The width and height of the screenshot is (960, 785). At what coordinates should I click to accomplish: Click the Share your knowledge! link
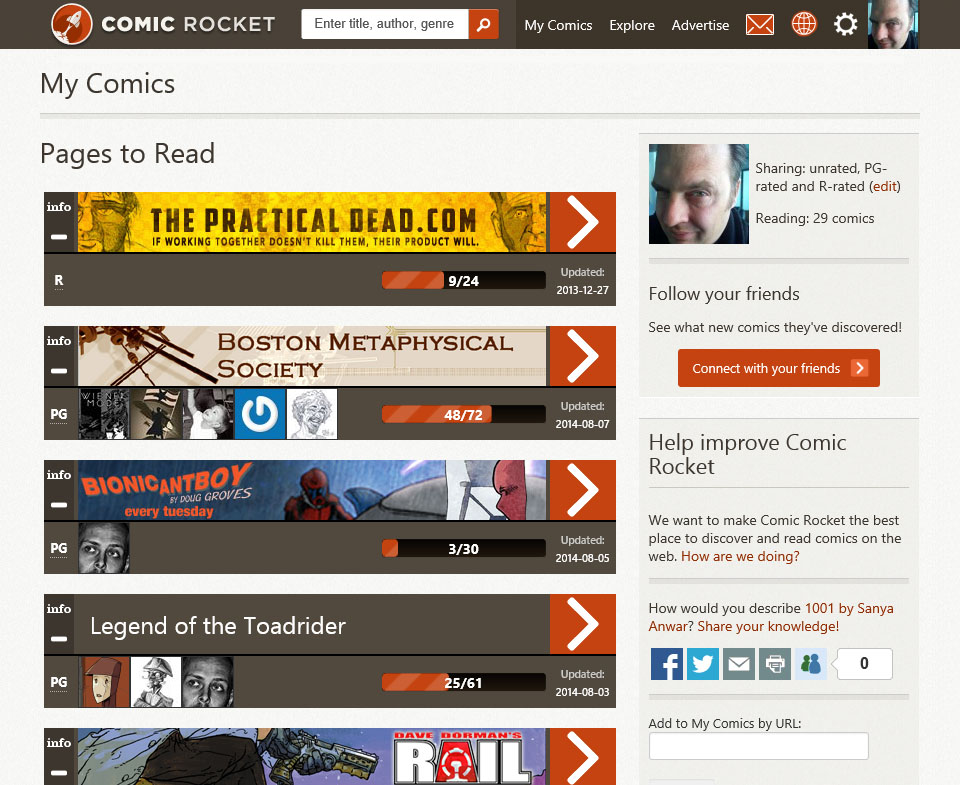point(768,626)
